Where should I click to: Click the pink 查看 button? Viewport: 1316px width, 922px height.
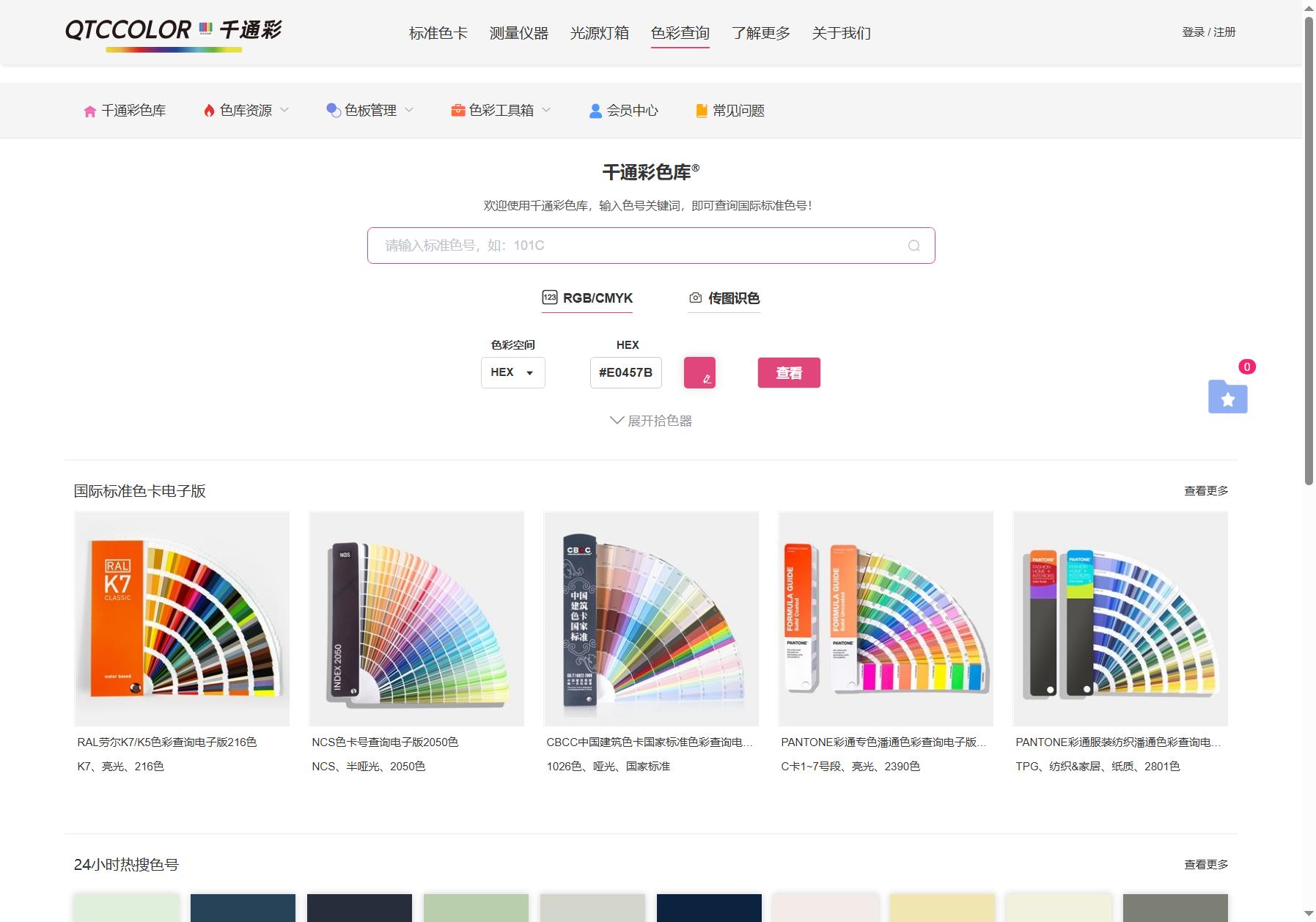coord(789,372)
